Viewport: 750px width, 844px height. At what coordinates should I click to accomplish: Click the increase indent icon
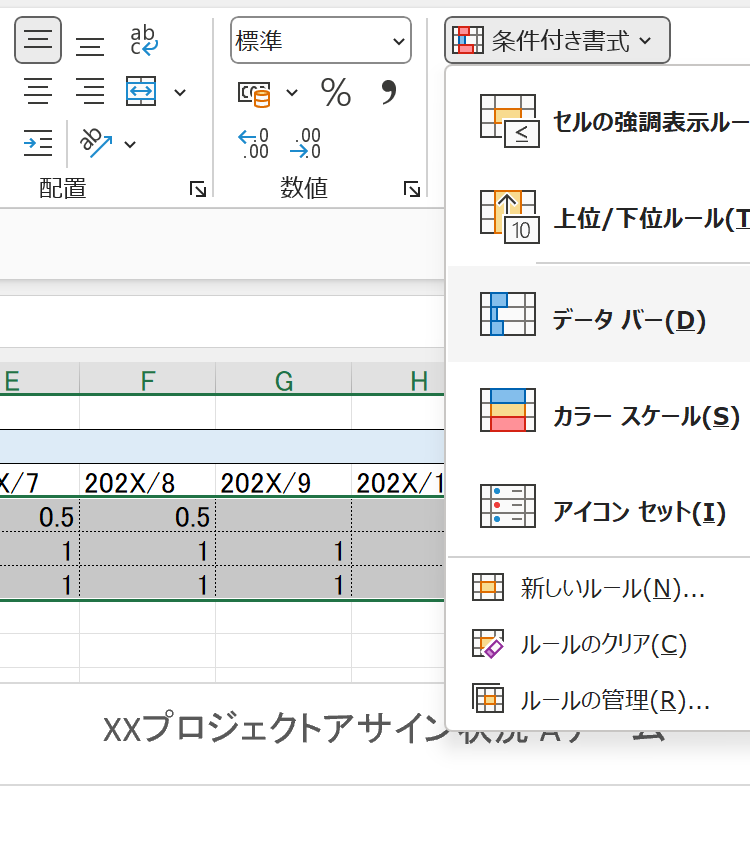(x=38, y=144)
